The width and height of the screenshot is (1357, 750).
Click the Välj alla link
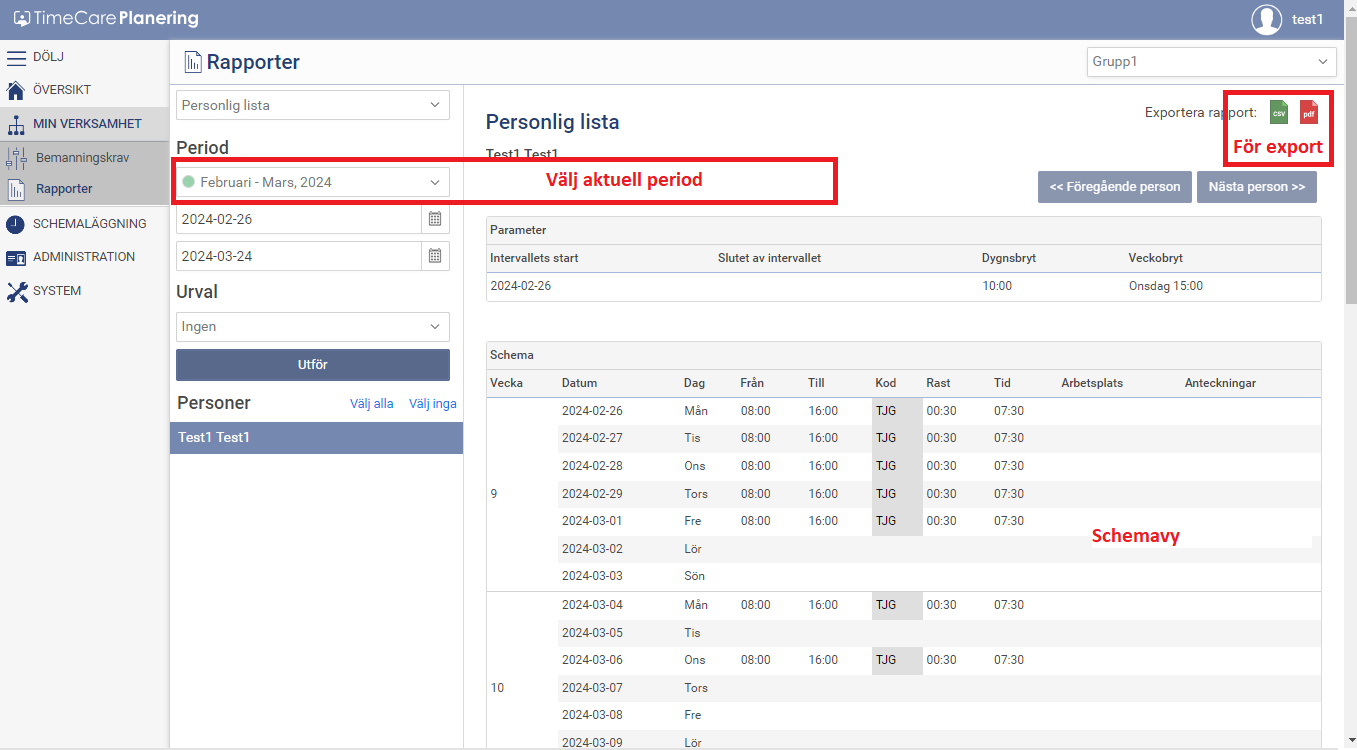371,404
